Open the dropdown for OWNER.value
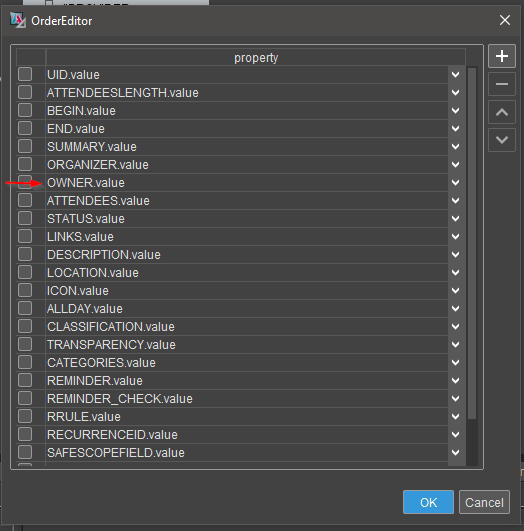This screenshot has width=524, height=531. pos(456,183)
